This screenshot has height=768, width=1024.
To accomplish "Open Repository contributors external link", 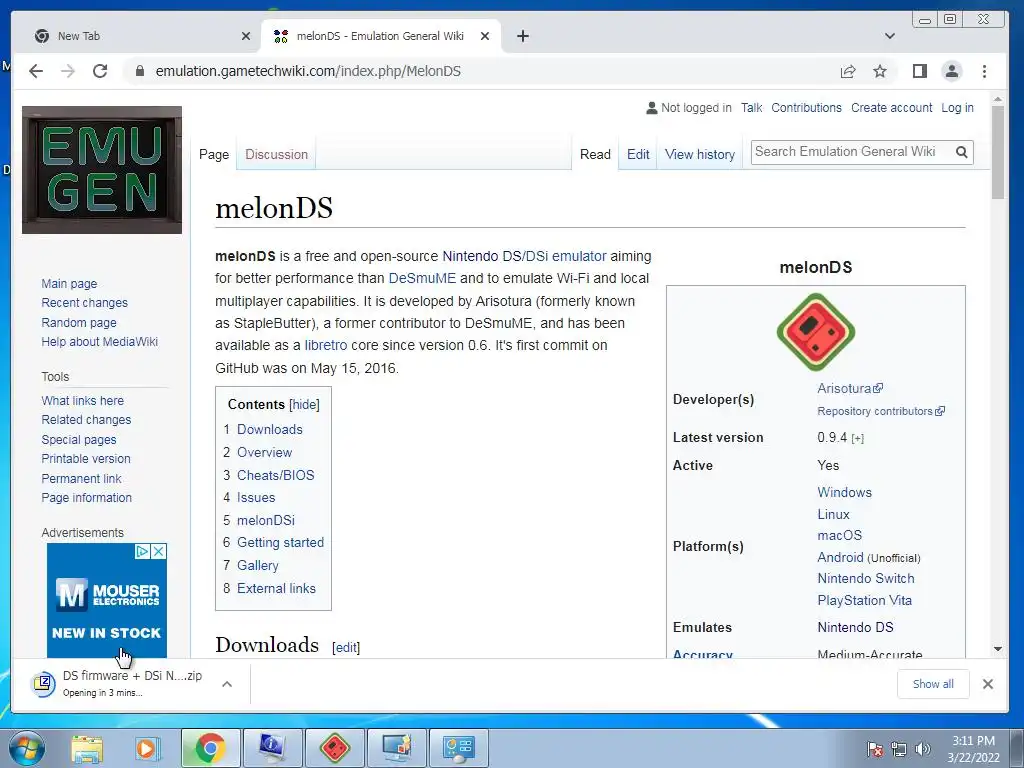I will (880, 411).
